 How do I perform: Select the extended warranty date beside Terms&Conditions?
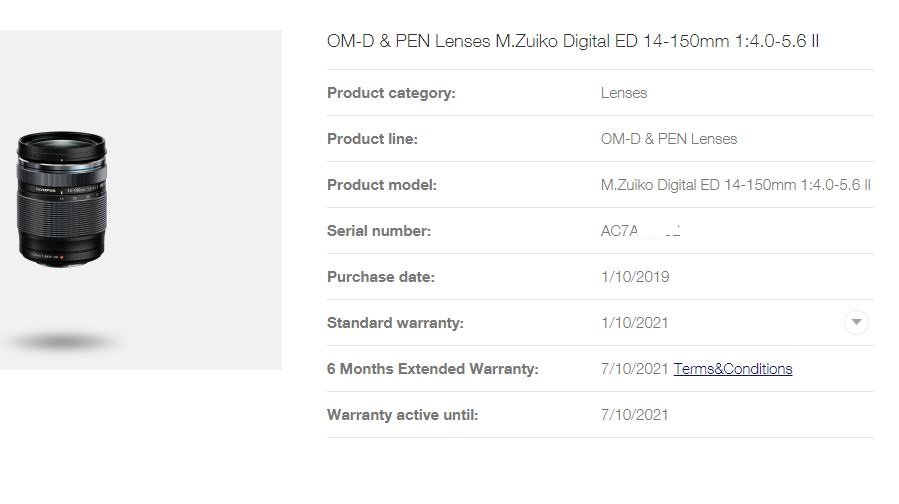(x=635, y=369)
